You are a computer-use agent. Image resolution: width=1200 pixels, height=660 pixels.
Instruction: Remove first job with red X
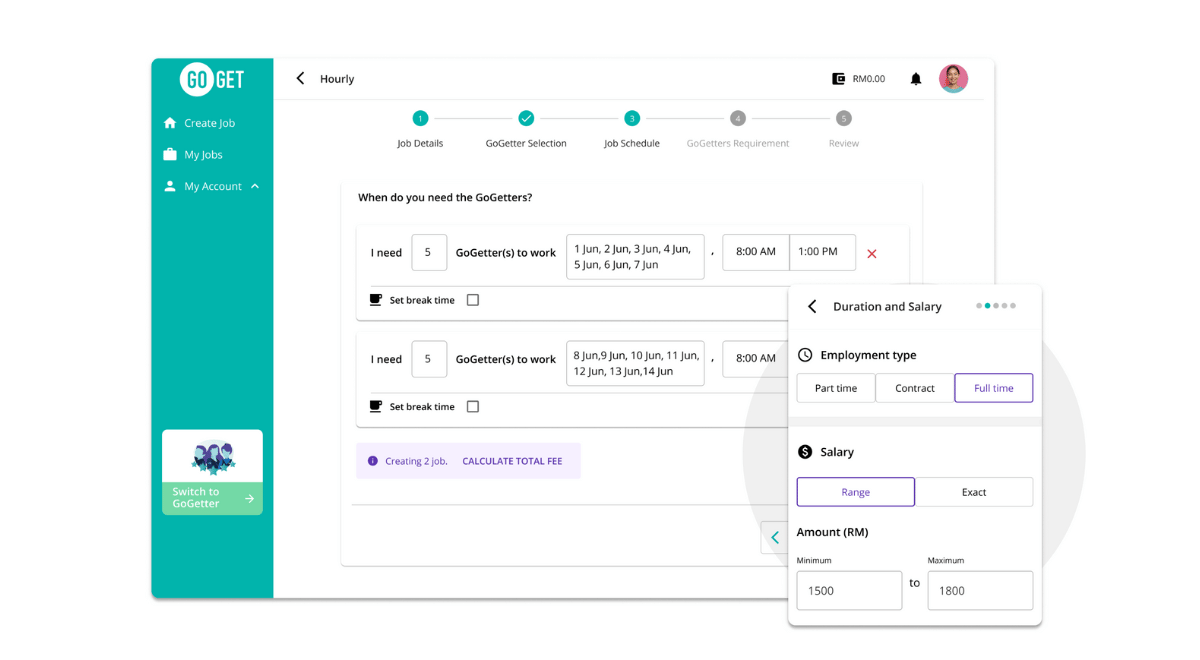[872, 254]
